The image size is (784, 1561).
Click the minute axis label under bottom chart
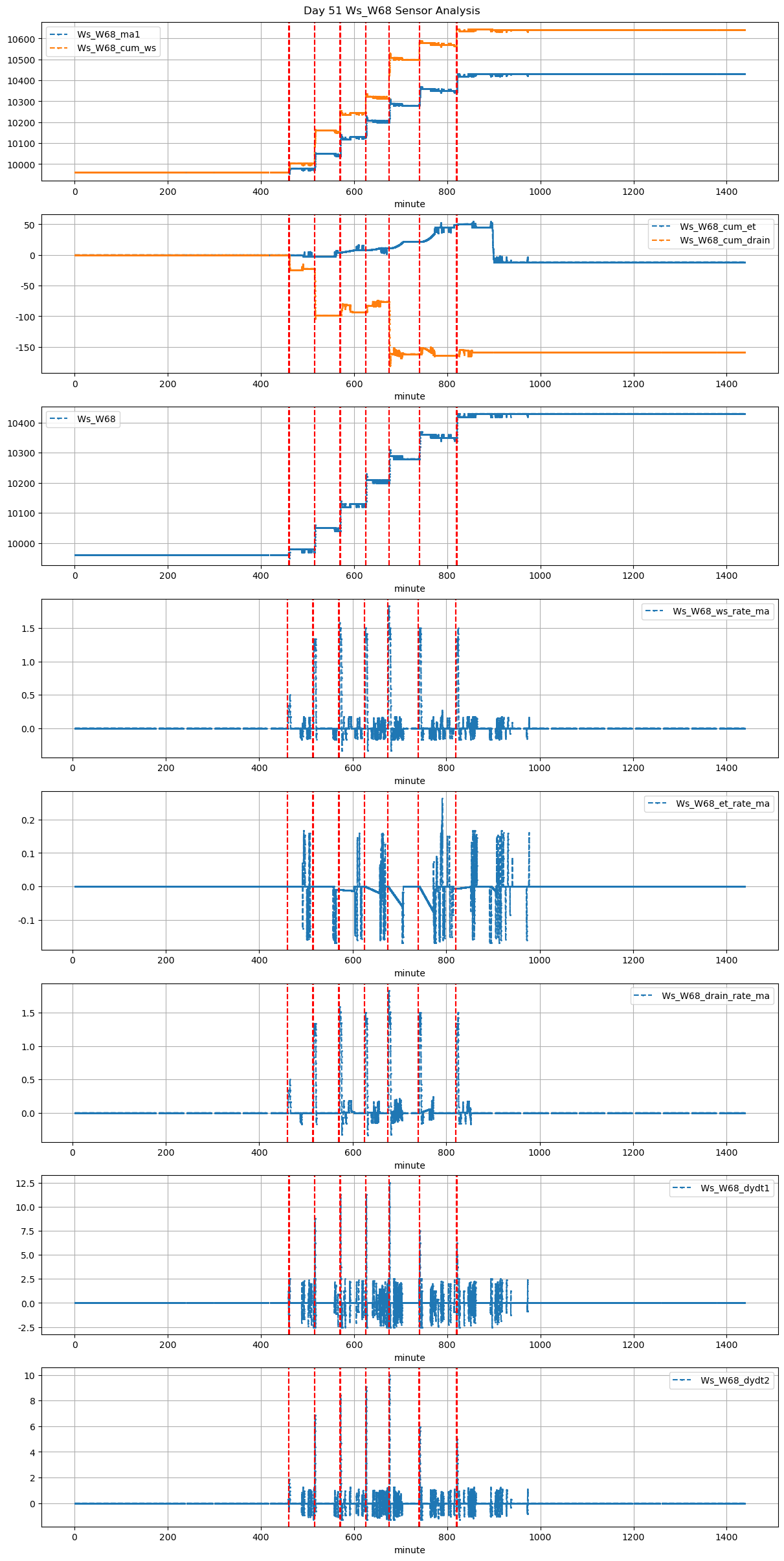coord(410,1550)
